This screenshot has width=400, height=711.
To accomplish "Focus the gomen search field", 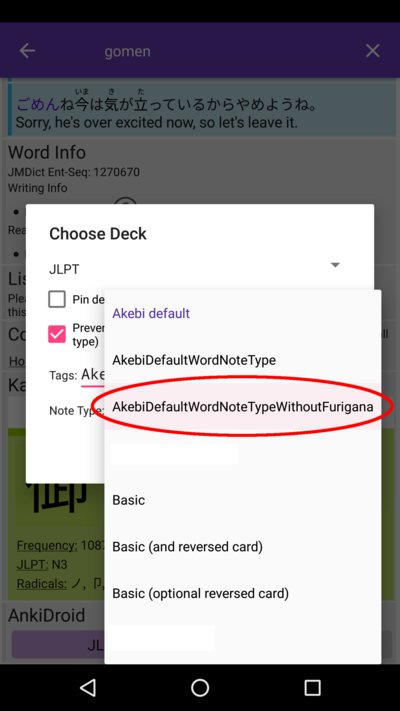I will coord(127,51).
